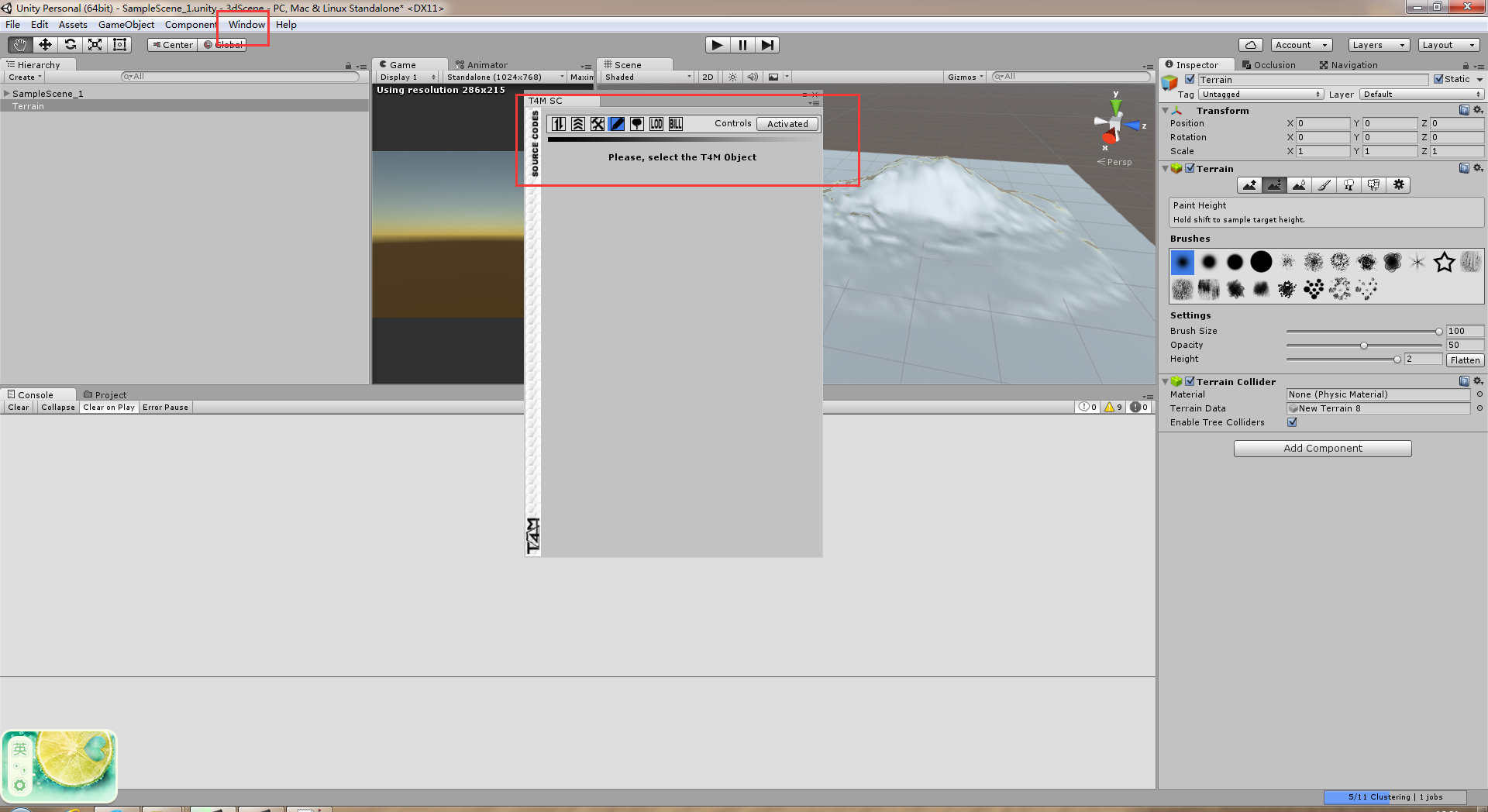Toggle Enable Tree Colliders checkbox
This screenshot has height=812, width=1488.
tap(1292, 422)
